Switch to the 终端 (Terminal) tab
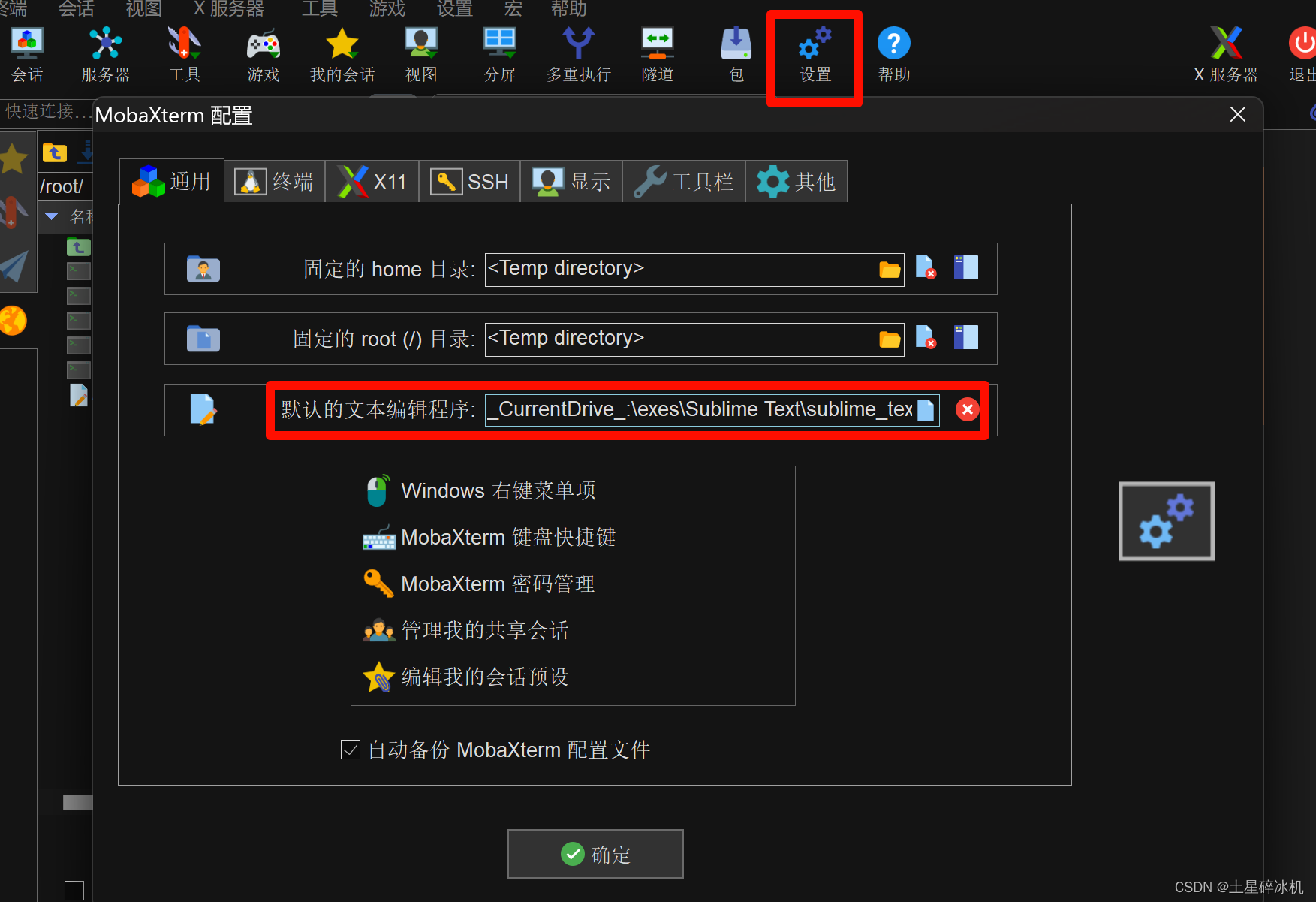This screenshot has width=1316, height=902. 274,181
